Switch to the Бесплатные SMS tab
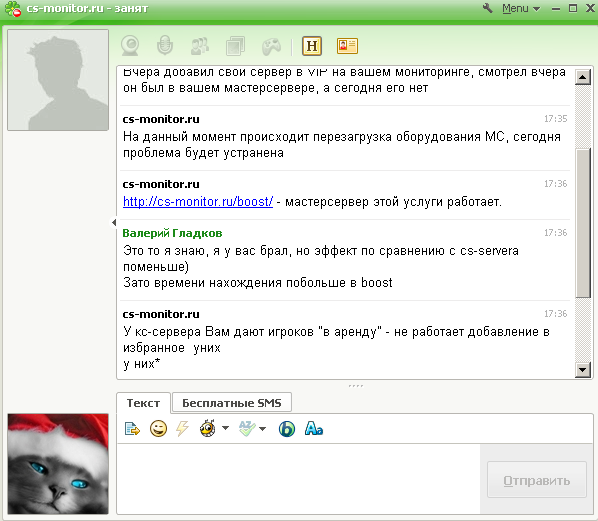The height and width of the screenshot is (521, 598). (232, 403)
